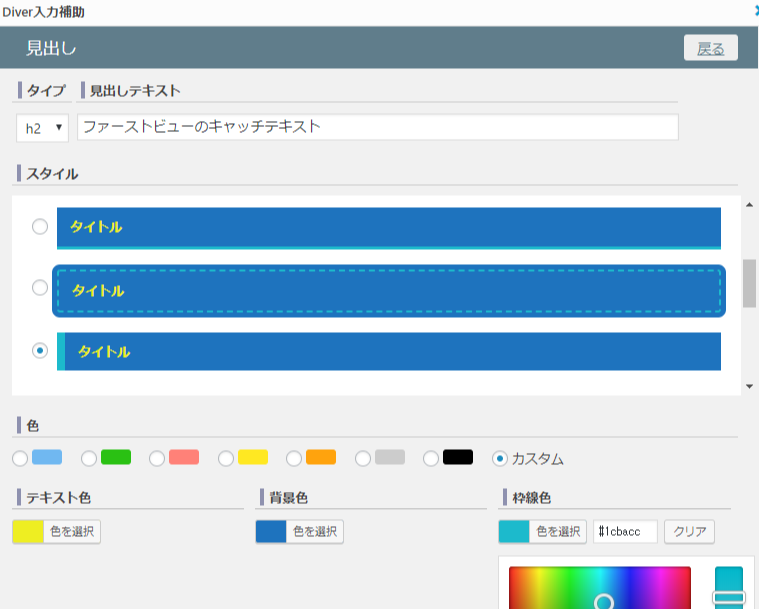Select the underline title style radio button
759x609 pixels.
(x=40, y=227)
